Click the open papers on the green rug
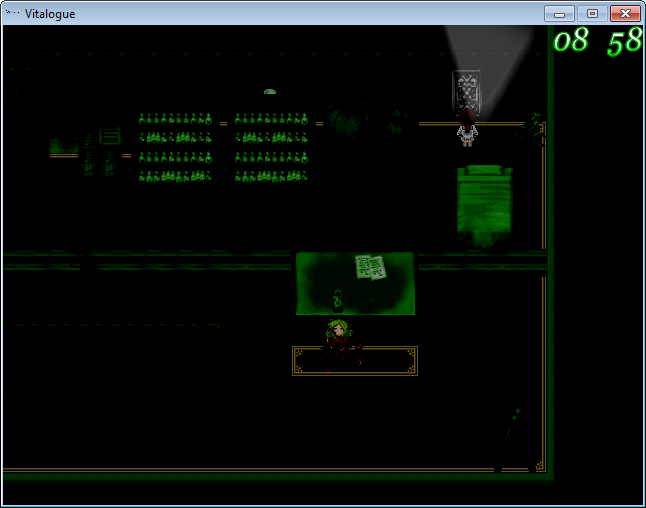646x508 pixels. click(x=370, y=267)
